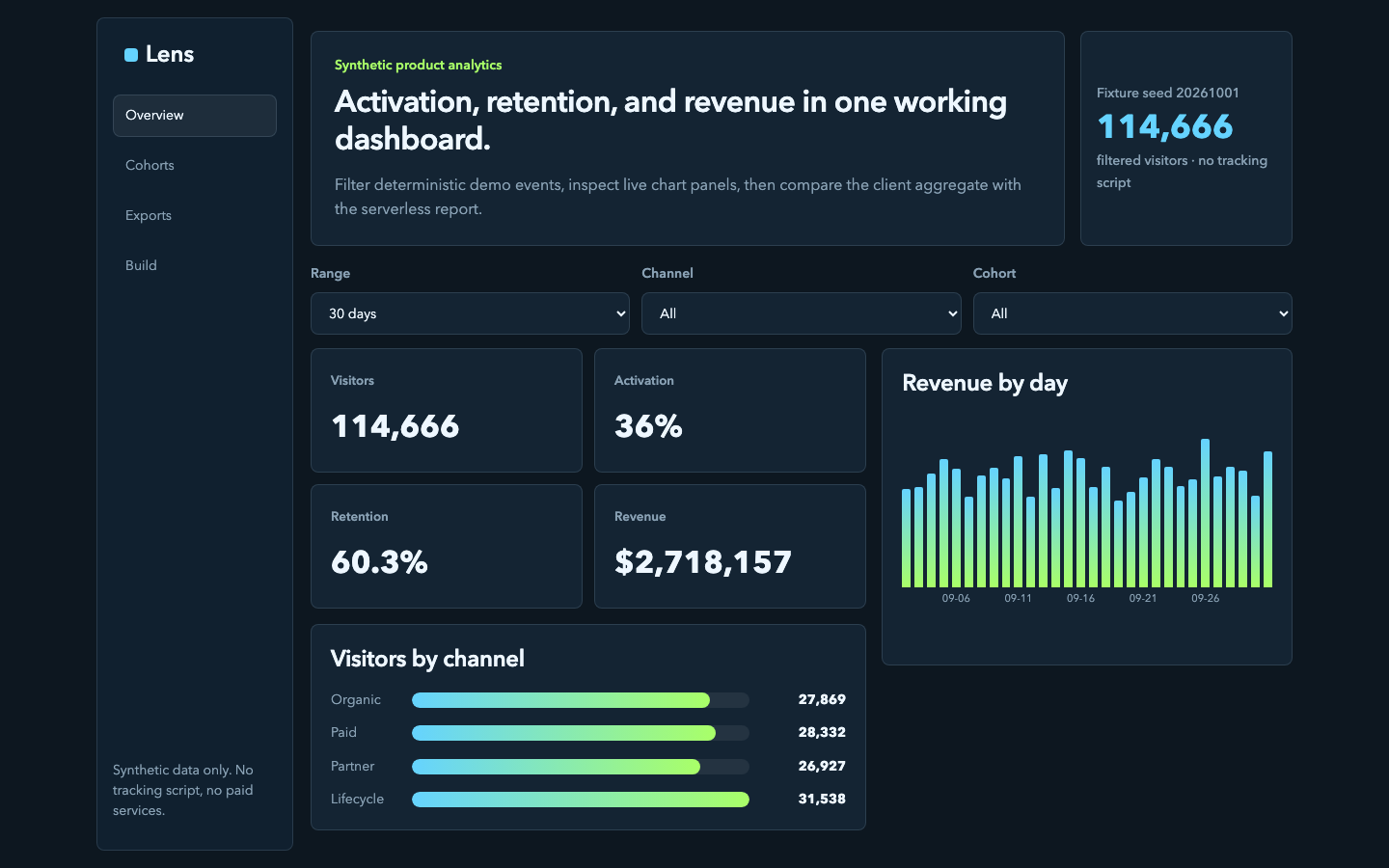Click the Revenue $2,718,157 card

[730, 546]
